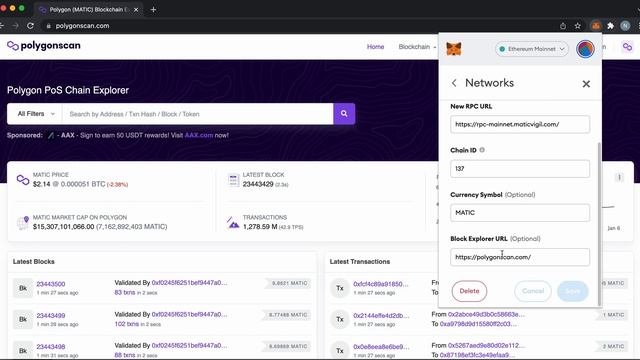Open block 23443499 link
The height and width of the screenshot is (360, 640).
click(51, 316)
